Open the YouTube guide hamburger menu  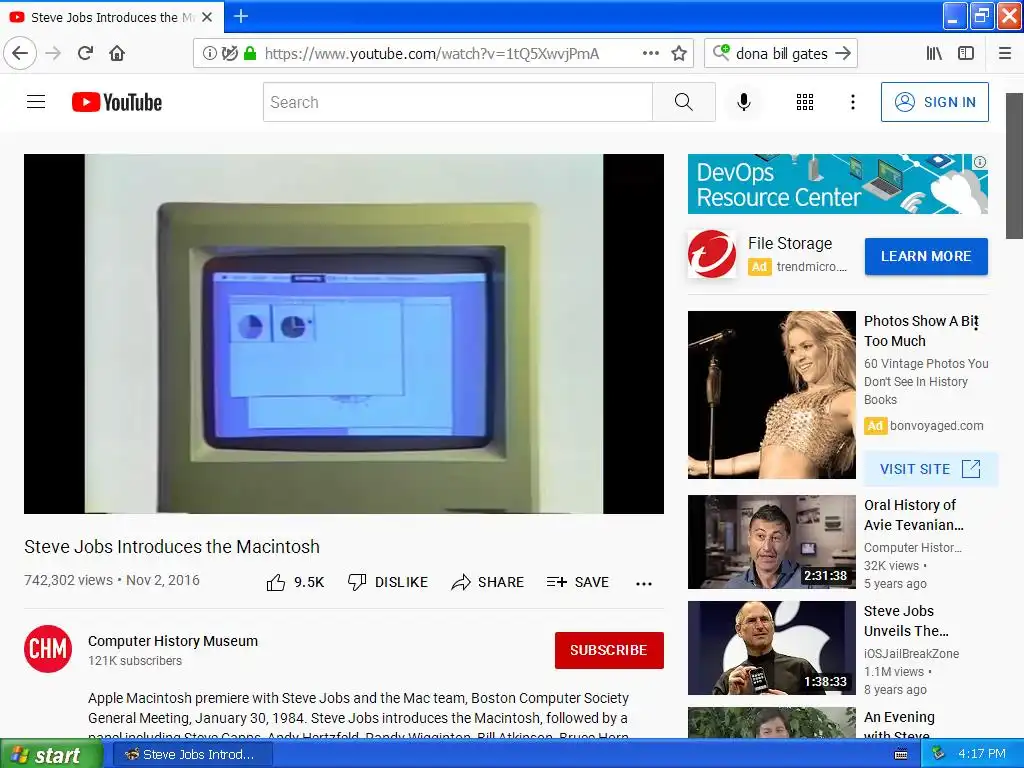click(x=36, y=102)
